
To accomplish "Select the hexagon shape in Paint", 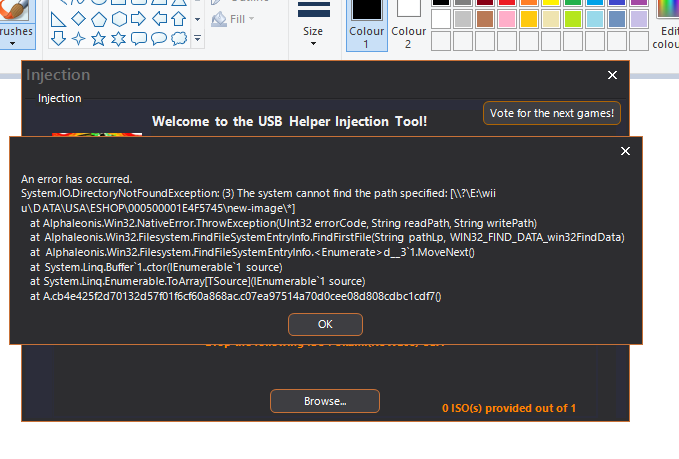I will [x=119, y=19].
